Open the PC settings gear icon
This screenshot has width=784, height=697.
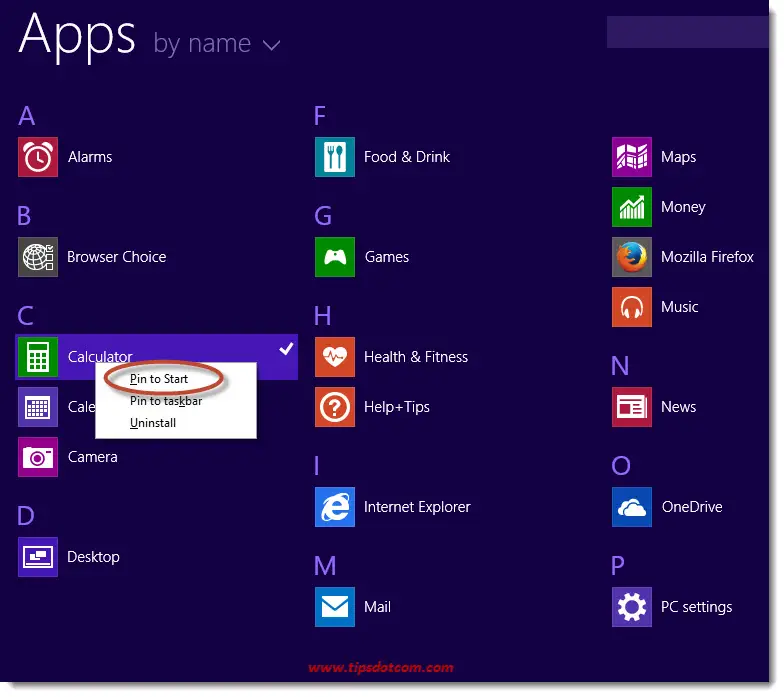632,607
